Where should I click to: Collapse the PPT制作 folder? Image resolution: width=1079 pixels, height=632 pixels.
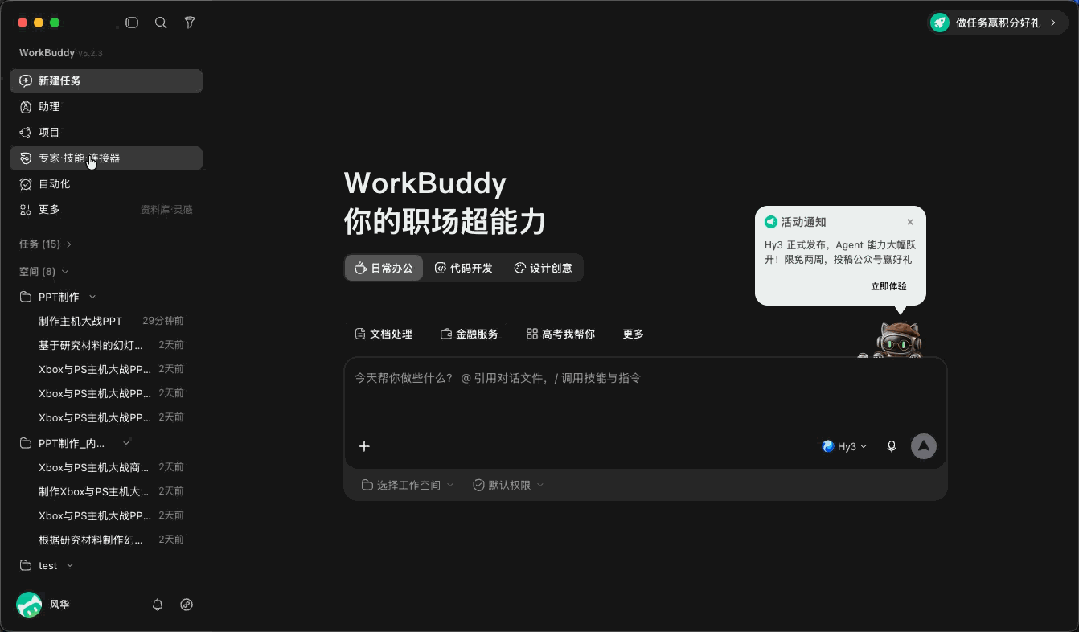[92, 297]
